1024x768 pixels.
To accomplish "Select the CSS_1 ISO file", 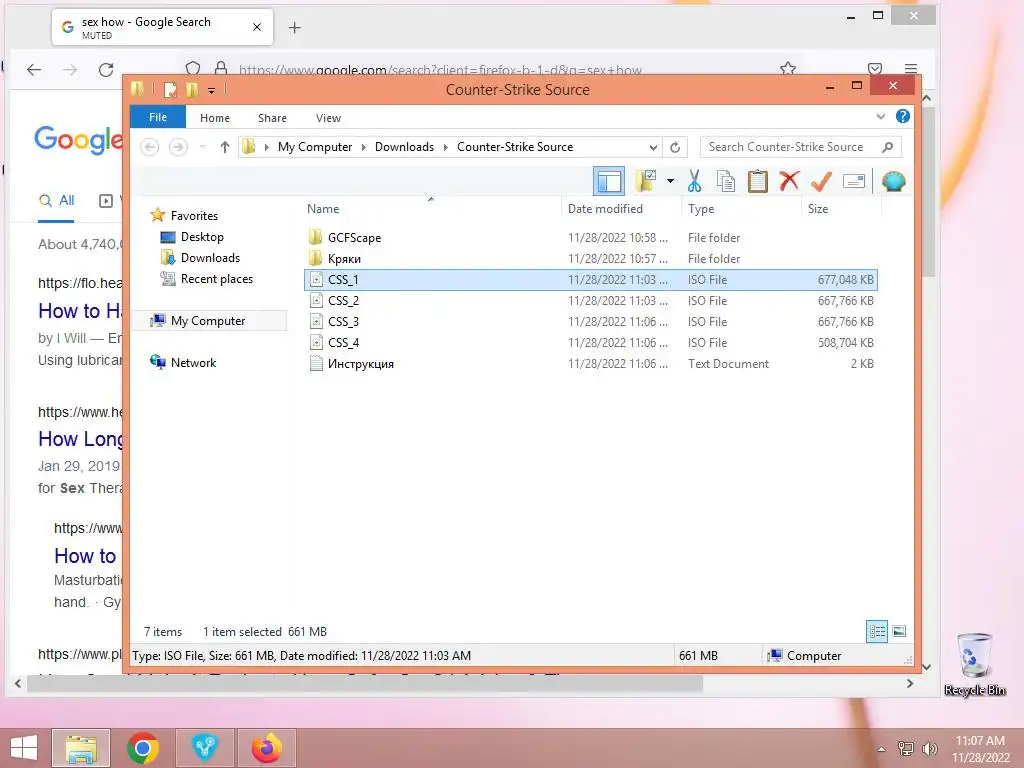I will (590, 280).
